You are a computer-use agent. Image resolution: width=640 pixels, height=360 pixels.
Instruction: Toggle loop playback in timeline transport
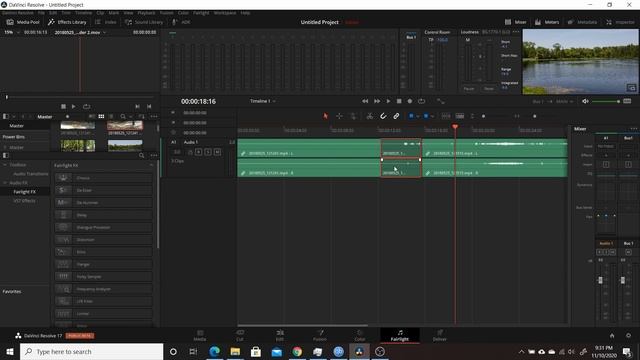(422, 101)
